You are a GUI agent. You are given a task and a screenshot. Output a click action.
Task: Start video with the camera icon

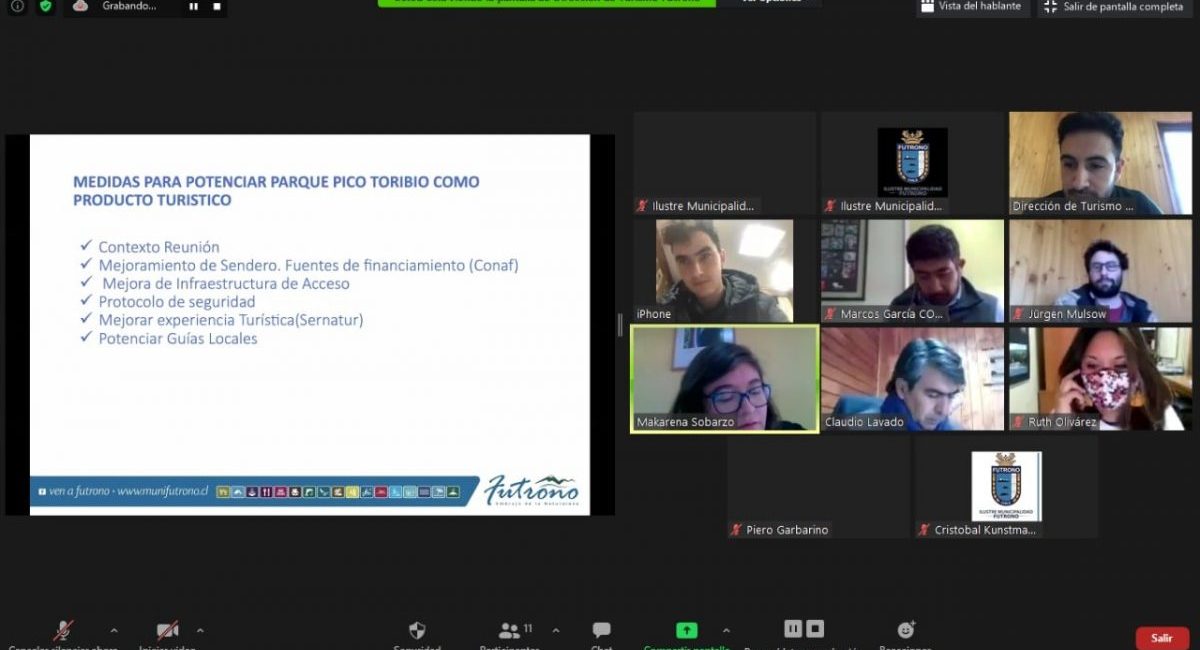point(167,631)
